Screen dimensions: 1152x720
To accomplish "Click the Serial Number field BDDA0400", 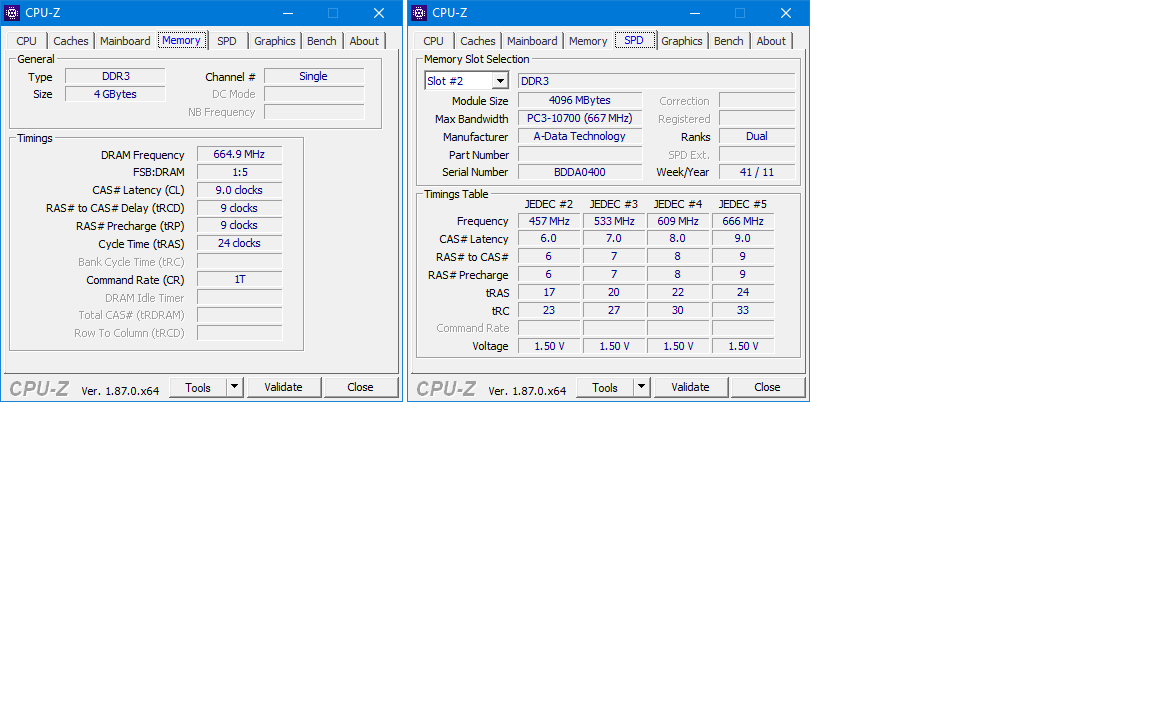I will click(x=580, y=172).
